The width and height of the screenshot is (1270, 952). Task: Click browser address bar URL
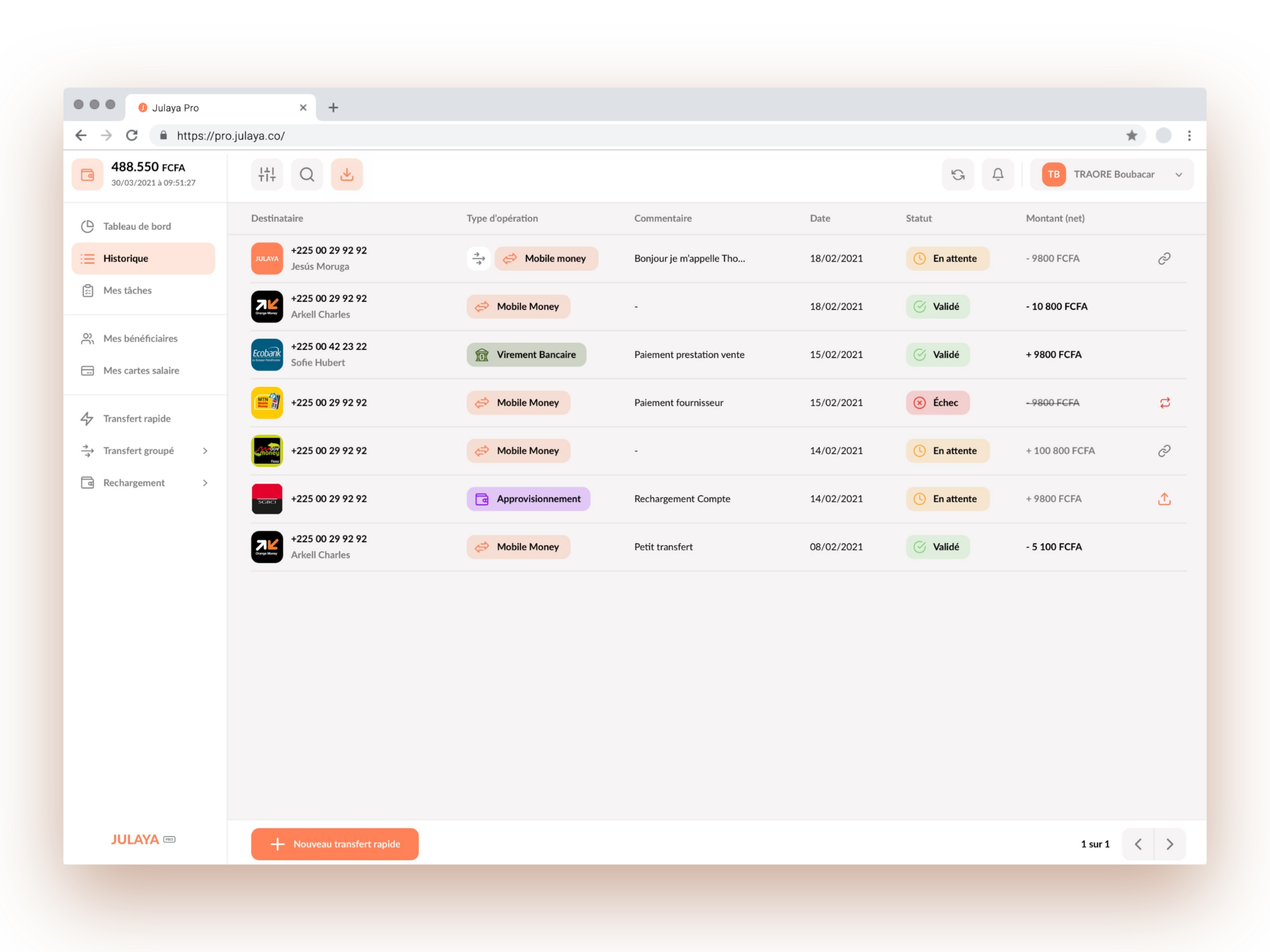coord(231,136)
